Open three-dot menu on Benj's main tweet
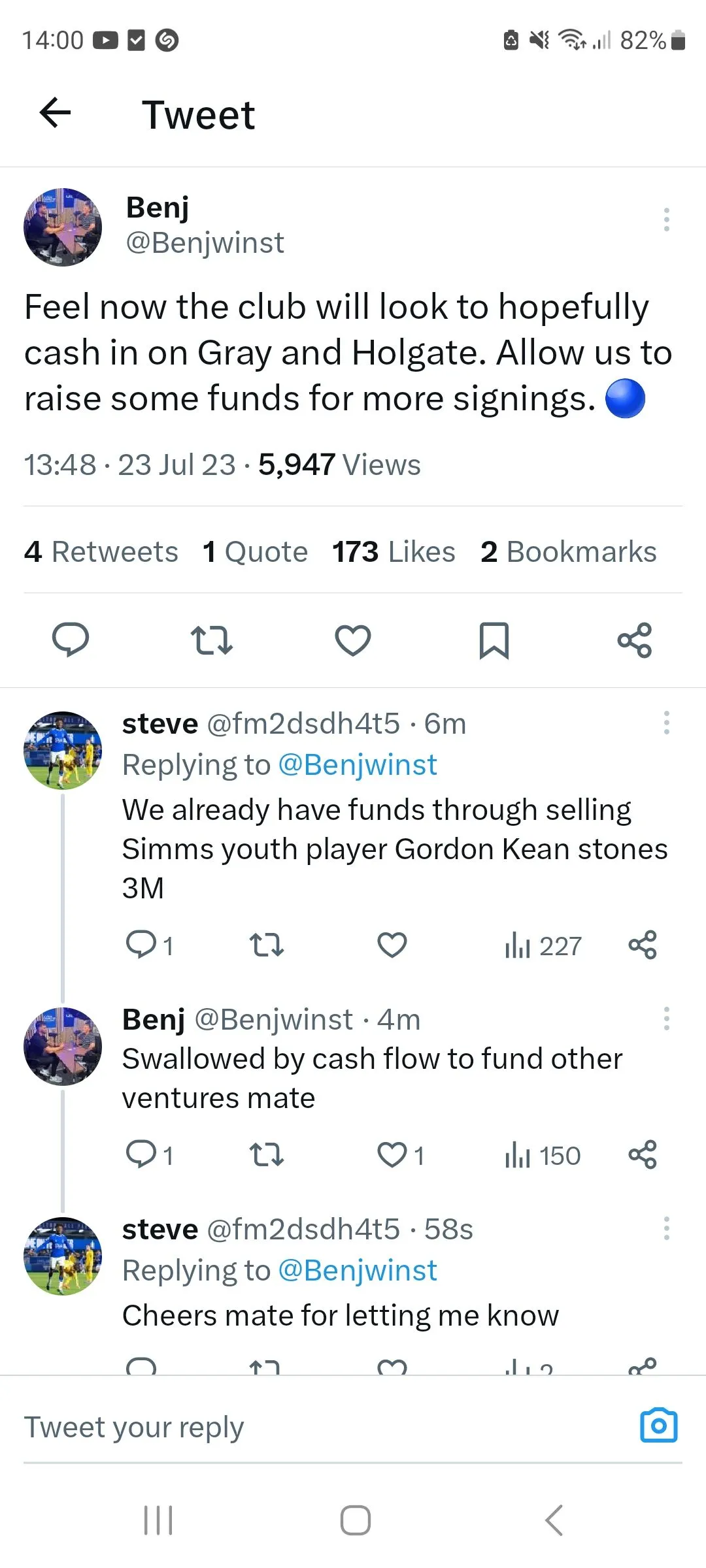 tap(666, 220)
